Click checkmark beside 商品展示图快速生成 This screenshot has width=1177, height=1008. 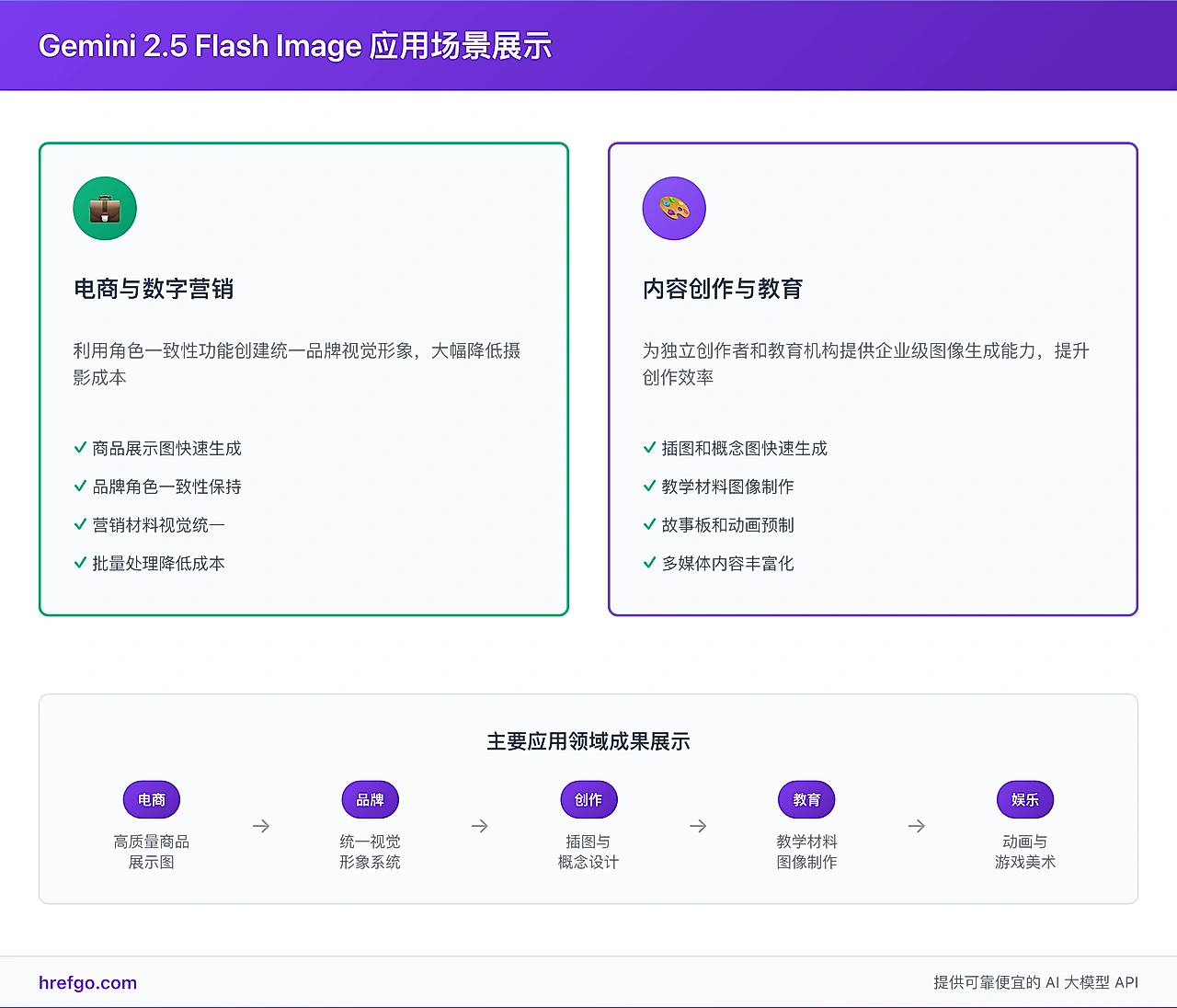pyautogui.click(x=80, y=448)
